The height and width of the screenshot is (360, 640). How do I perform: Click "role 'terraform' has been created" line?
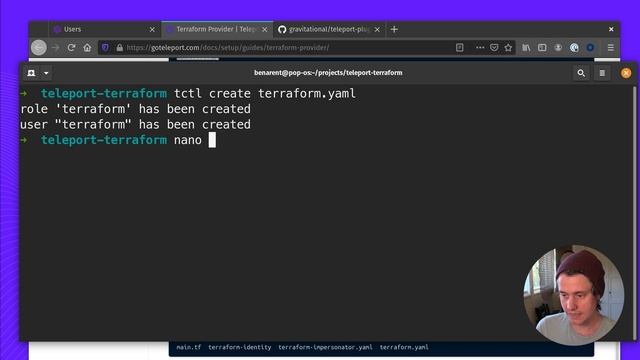point(136,109)
